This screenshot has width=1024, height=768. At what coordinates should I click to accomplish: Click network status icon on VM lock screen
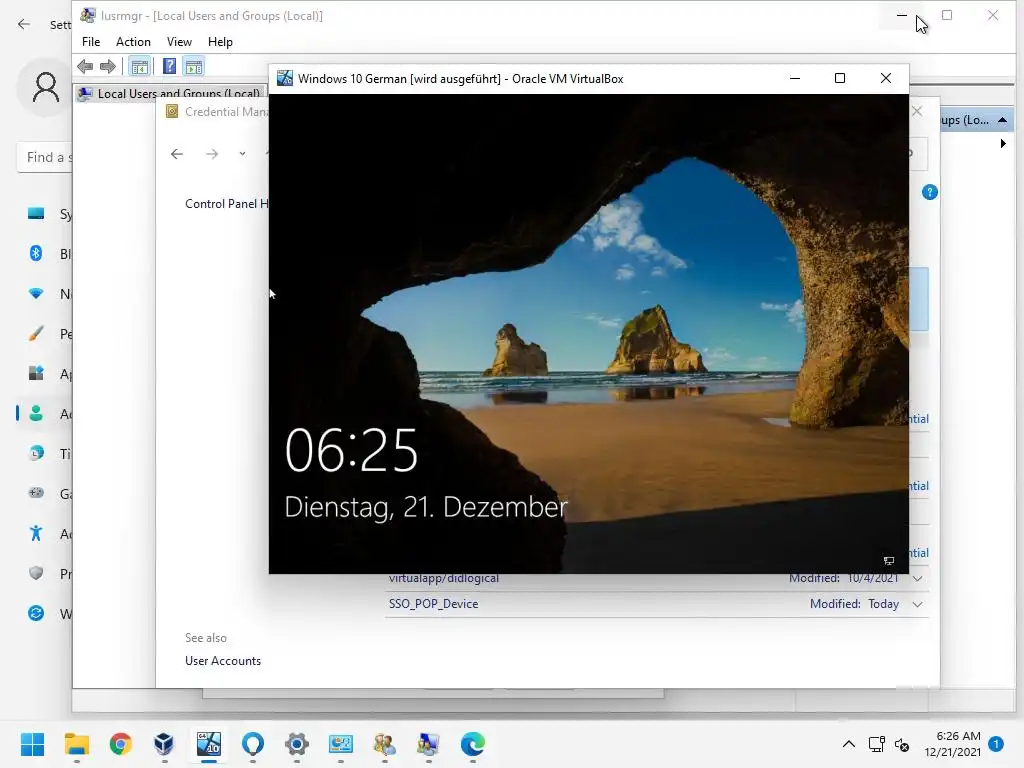889,561
